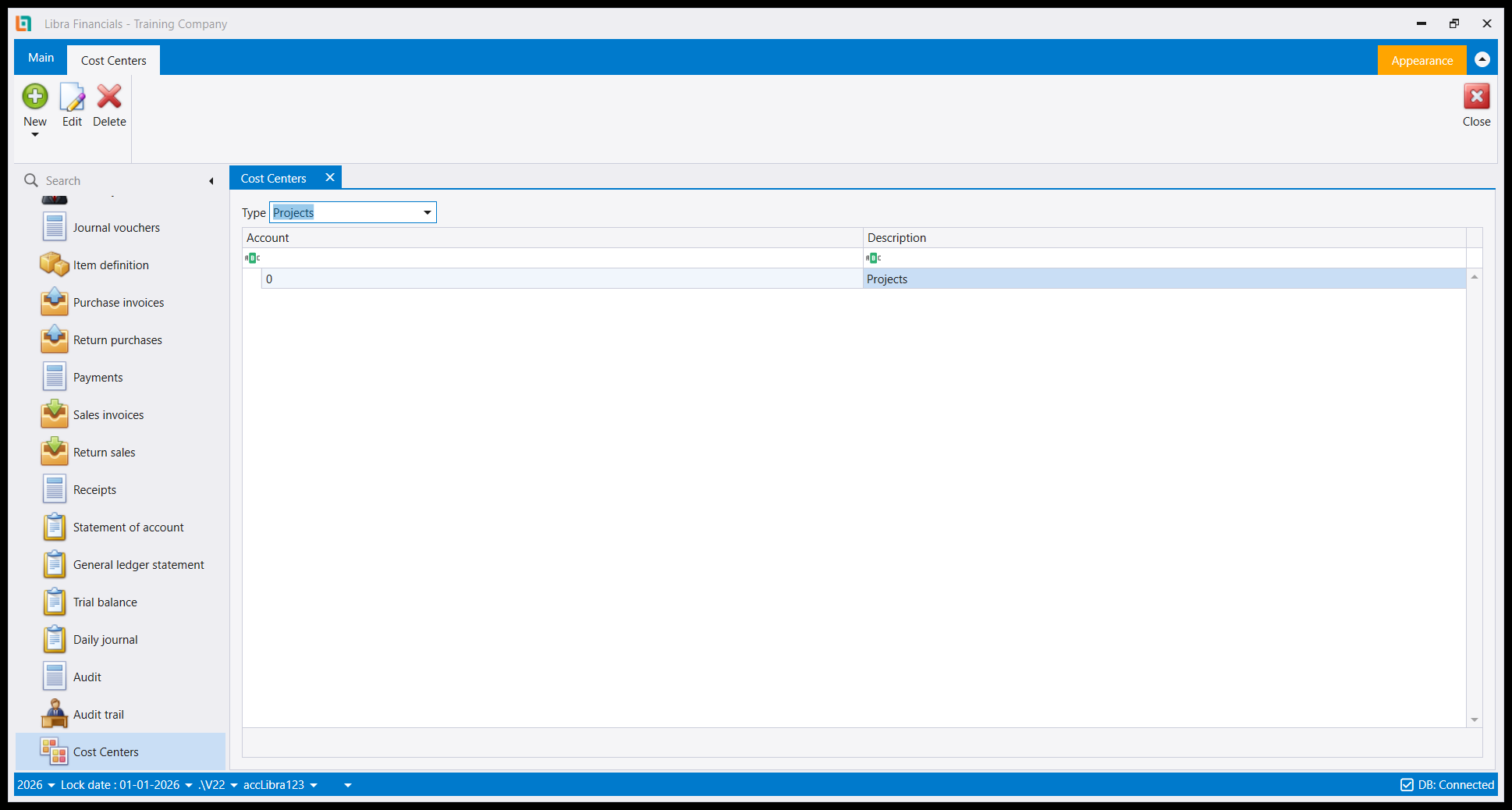Expand the New button dropdown arrow
Screen dimensions: 1512x810
click(35, 135)
